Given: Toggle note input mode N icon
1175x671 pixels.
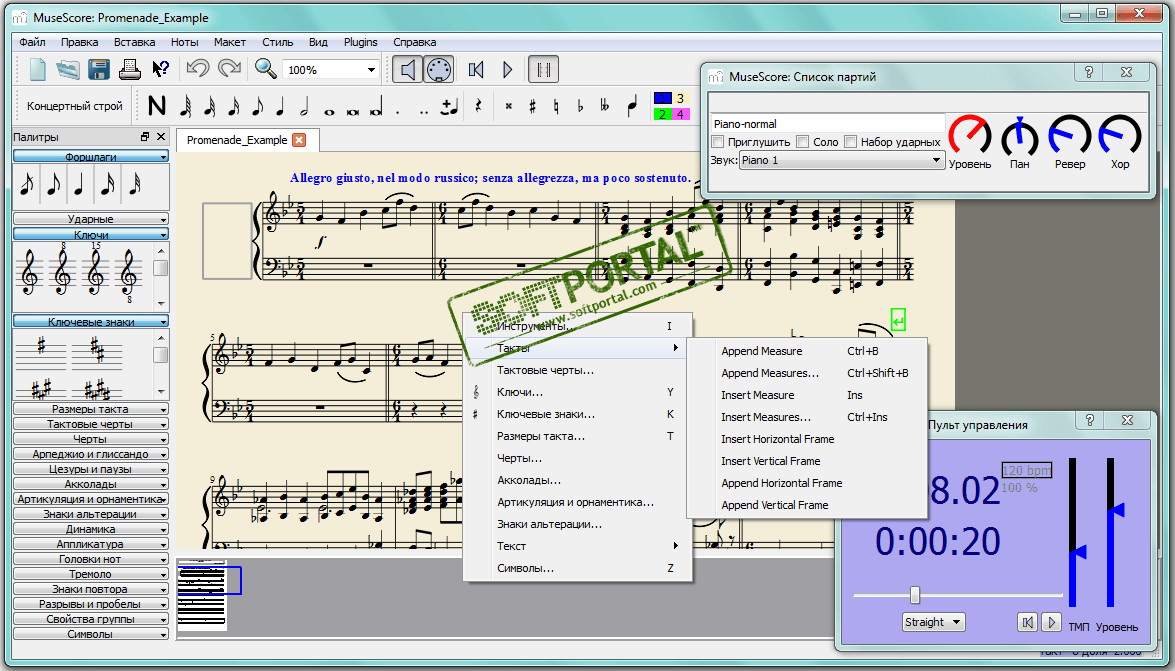Looking at the screenshot, I should tap(157, 105).
